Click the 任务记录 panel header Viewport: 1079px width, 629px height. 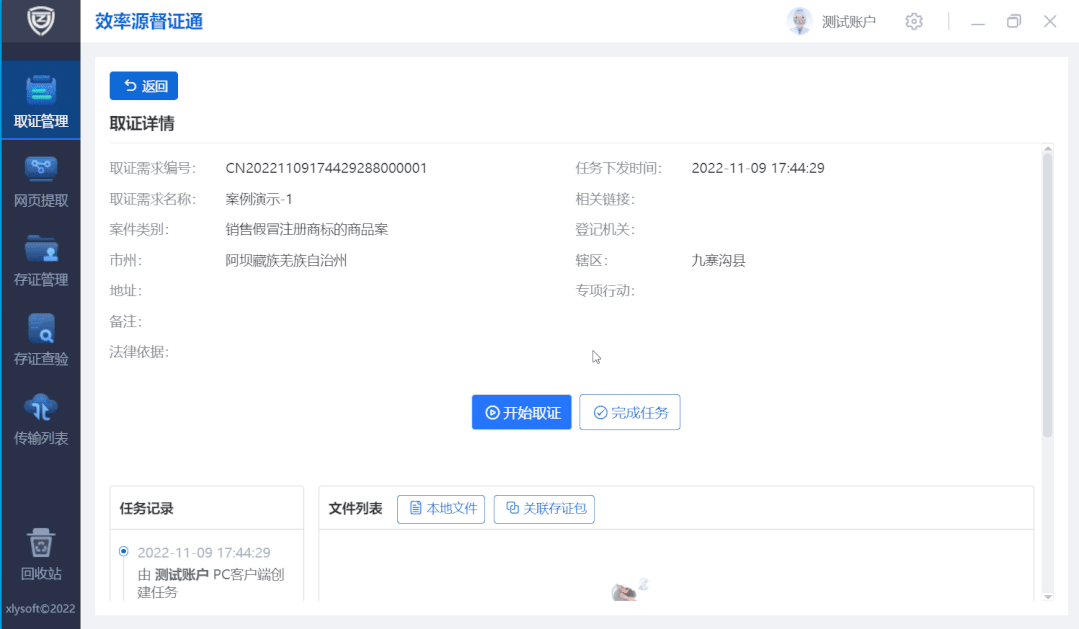click(148, 507)
